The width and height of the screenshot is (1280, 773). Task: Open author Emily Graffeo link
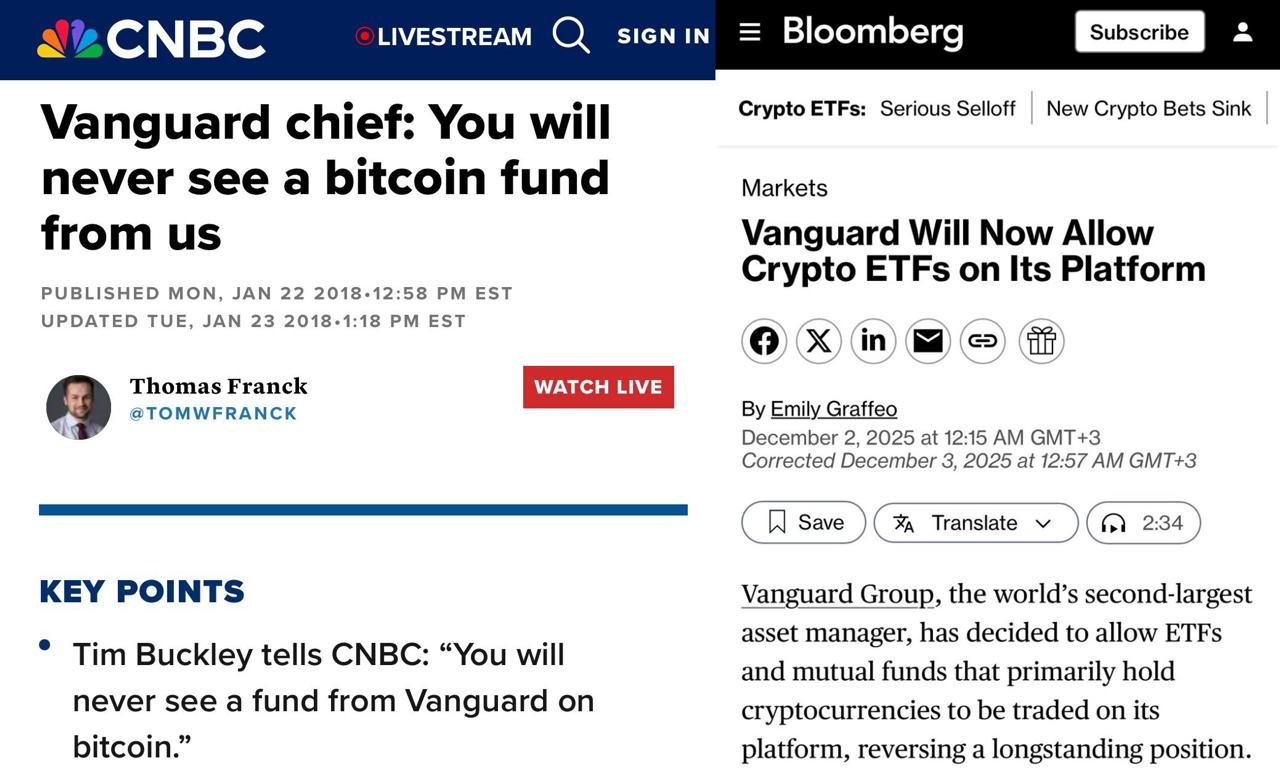pyautogui.click(x=833, y=409)
